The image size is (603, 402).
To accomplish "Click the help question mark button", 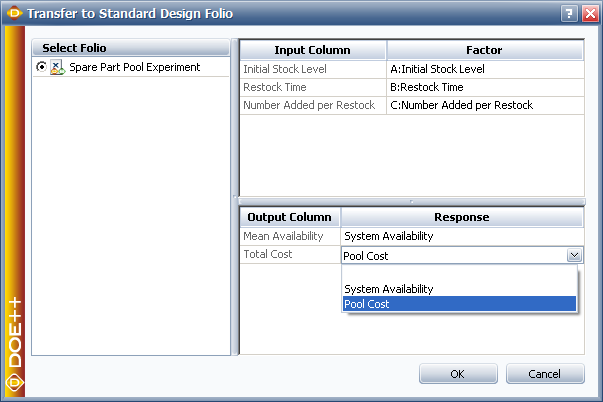I will [568, 14].
